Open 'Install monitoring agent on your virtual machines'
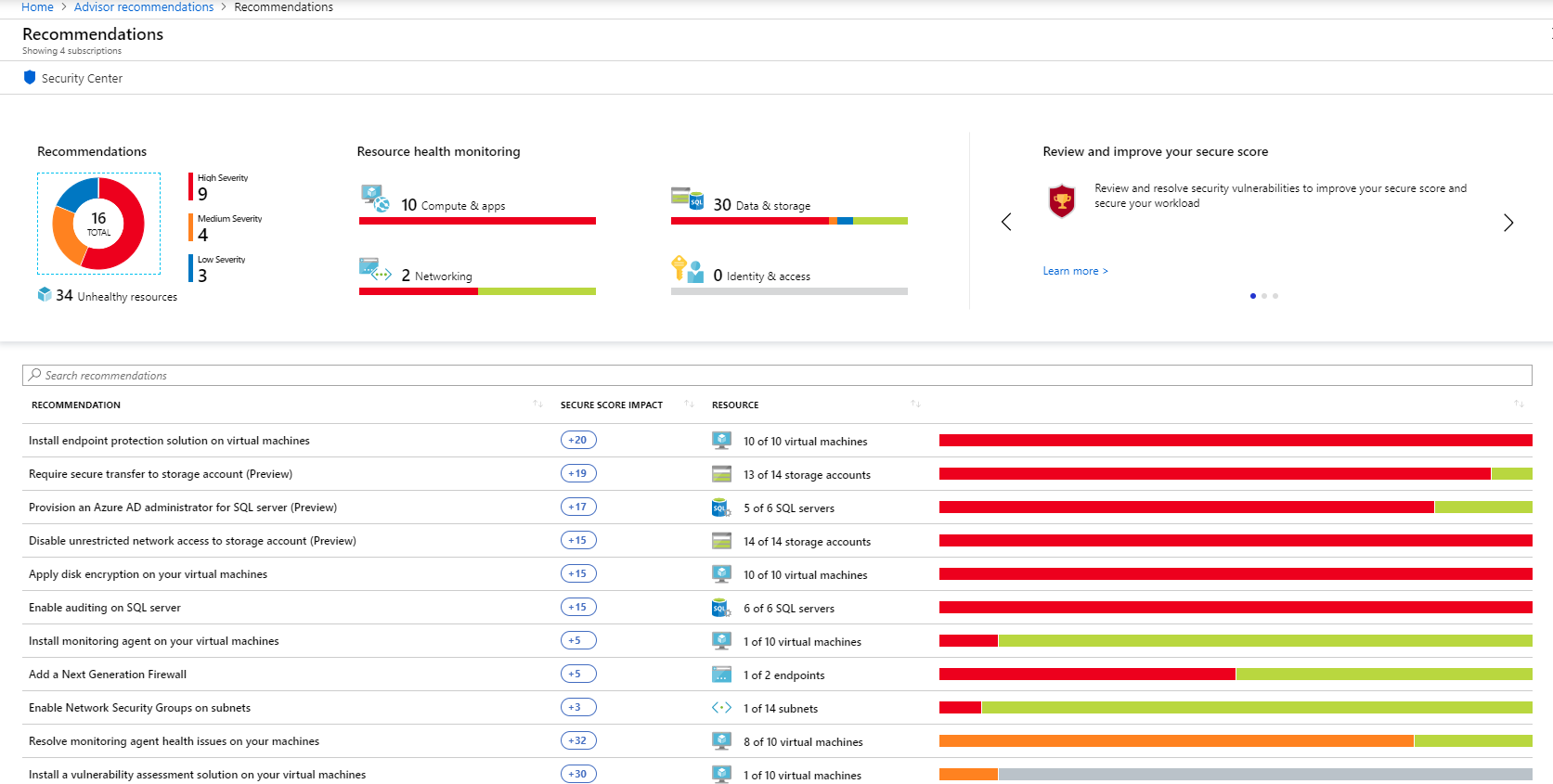Screen dimensions: 1553x784 tap(154, 641)
